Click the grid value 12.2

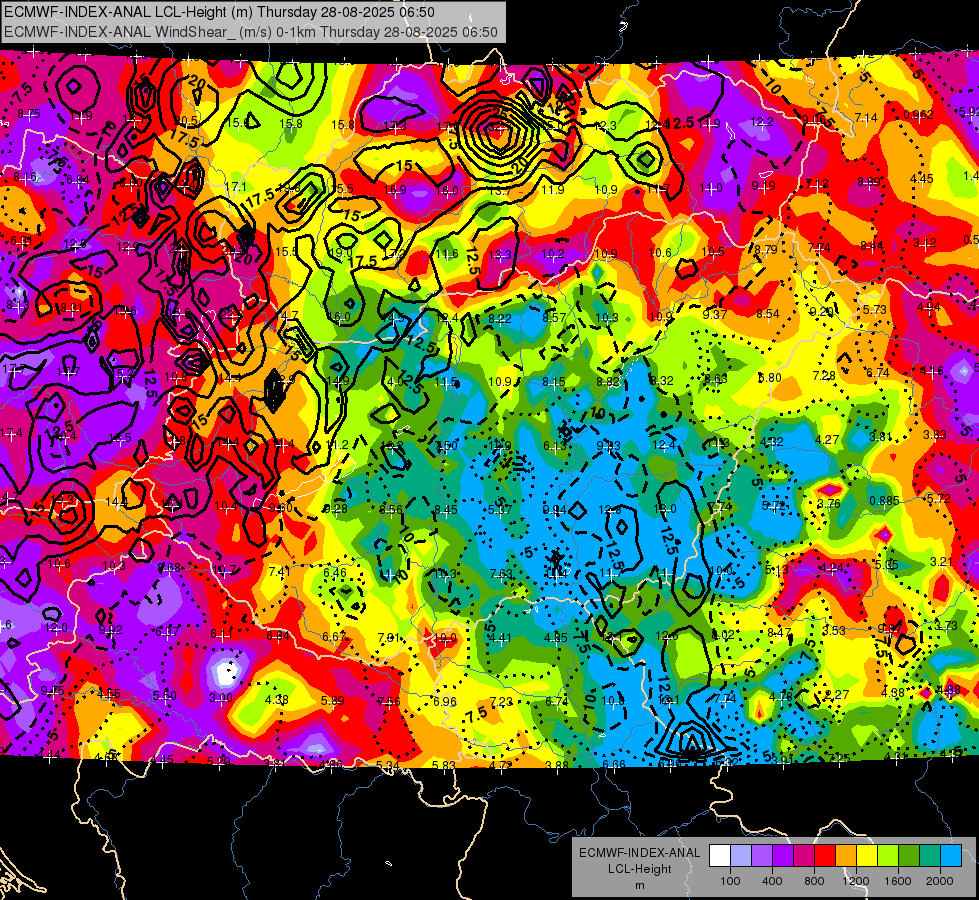(762, 122)
